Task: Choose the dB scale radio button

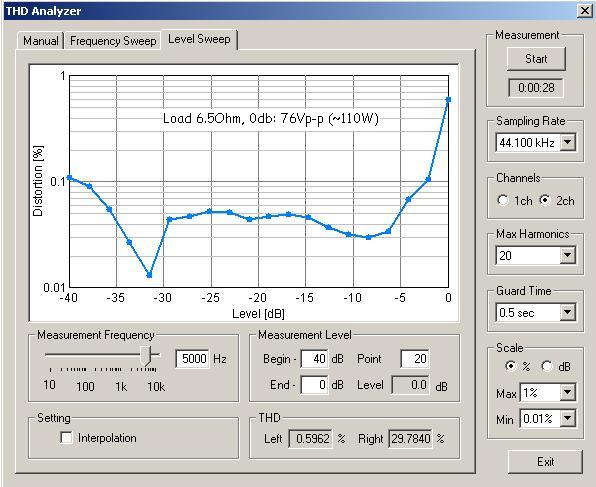Action: 547,366
